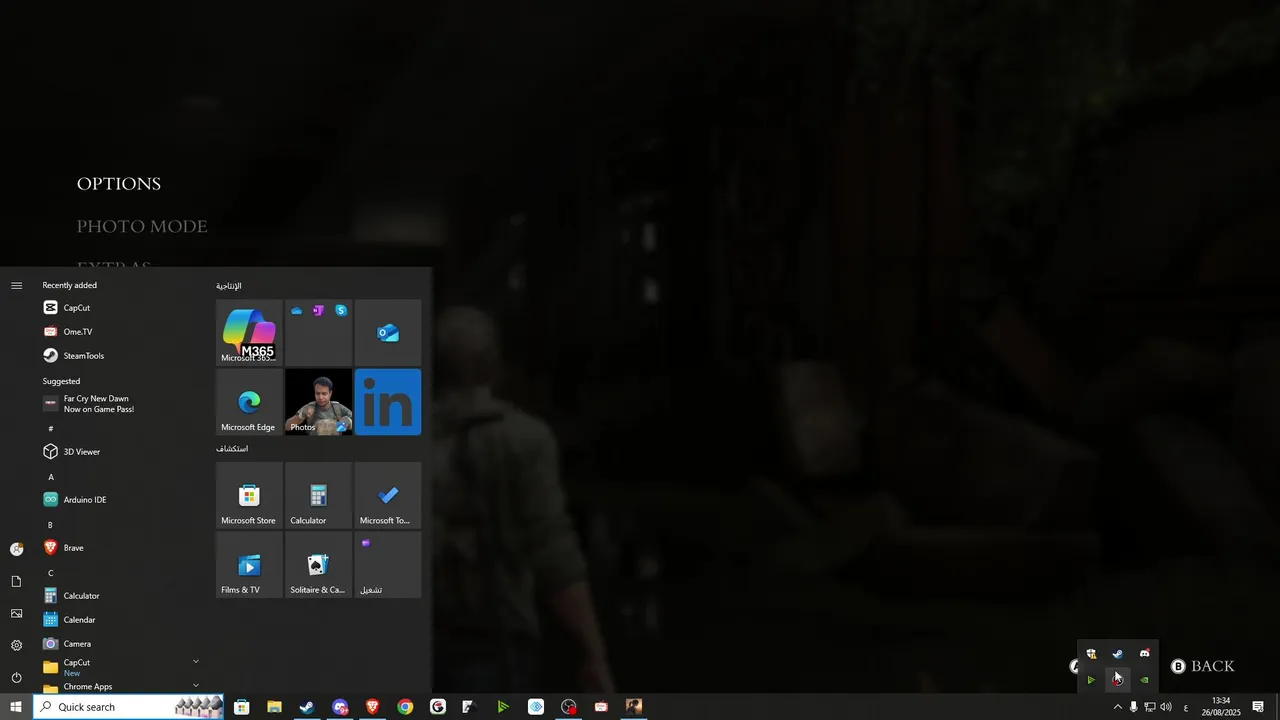Open the تشغيل folder tile
Viewport: 1280px width, 720px height.
[388, 564]
